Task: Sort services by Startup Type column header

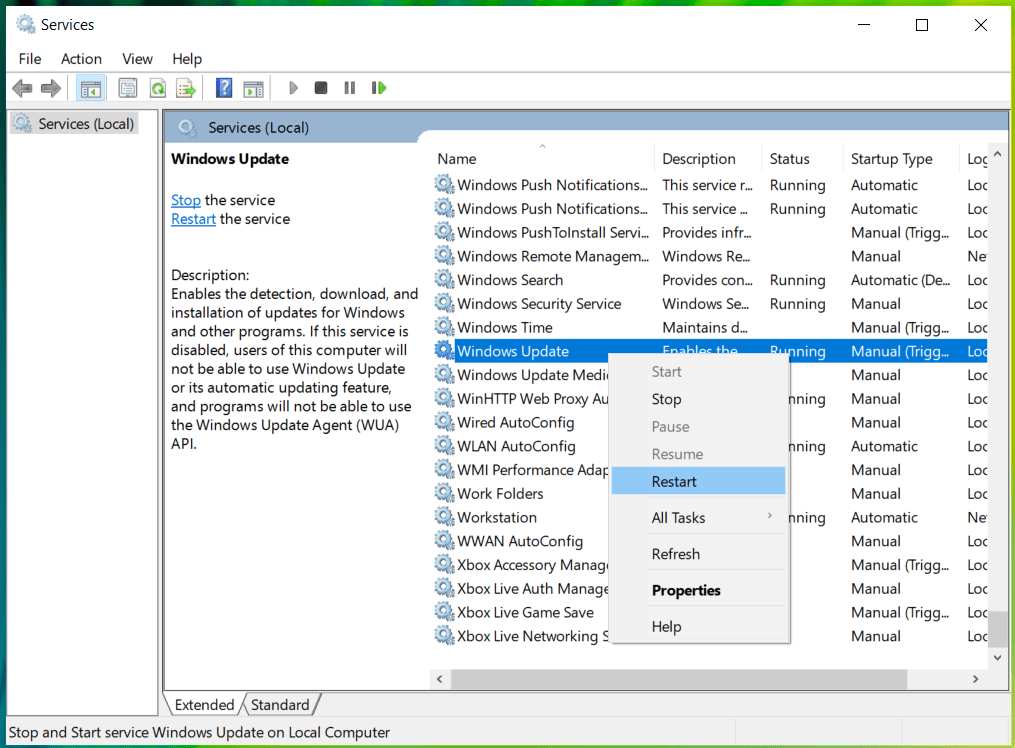Action: (891, 159)
